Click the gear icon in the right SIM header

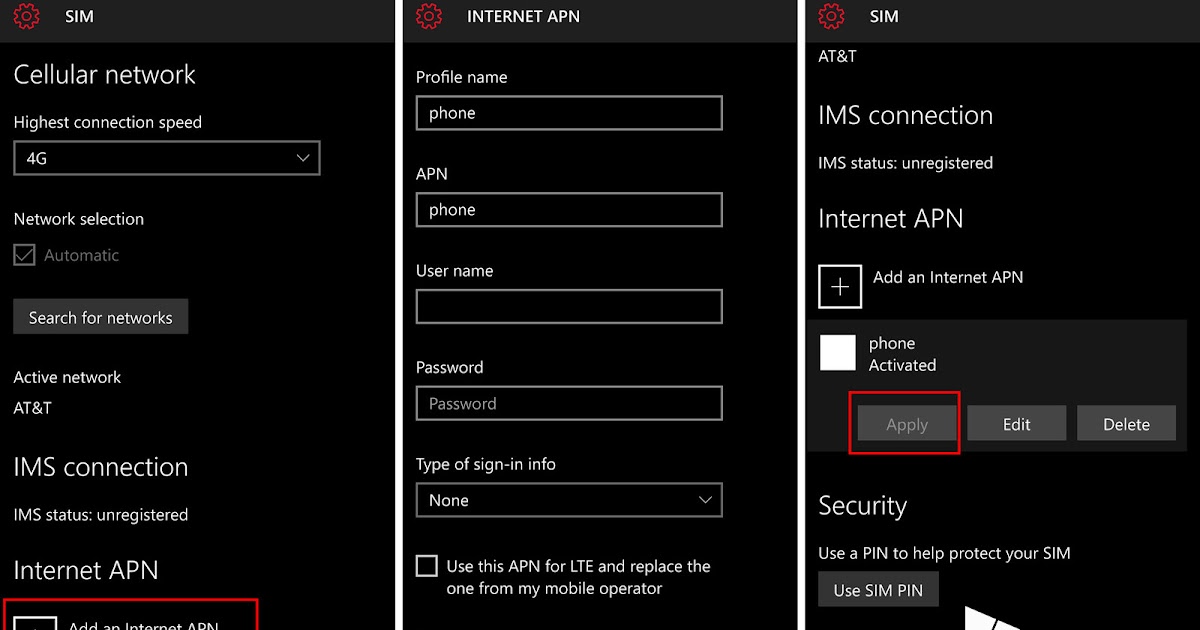pyautogui.click(x=832, y=16)
